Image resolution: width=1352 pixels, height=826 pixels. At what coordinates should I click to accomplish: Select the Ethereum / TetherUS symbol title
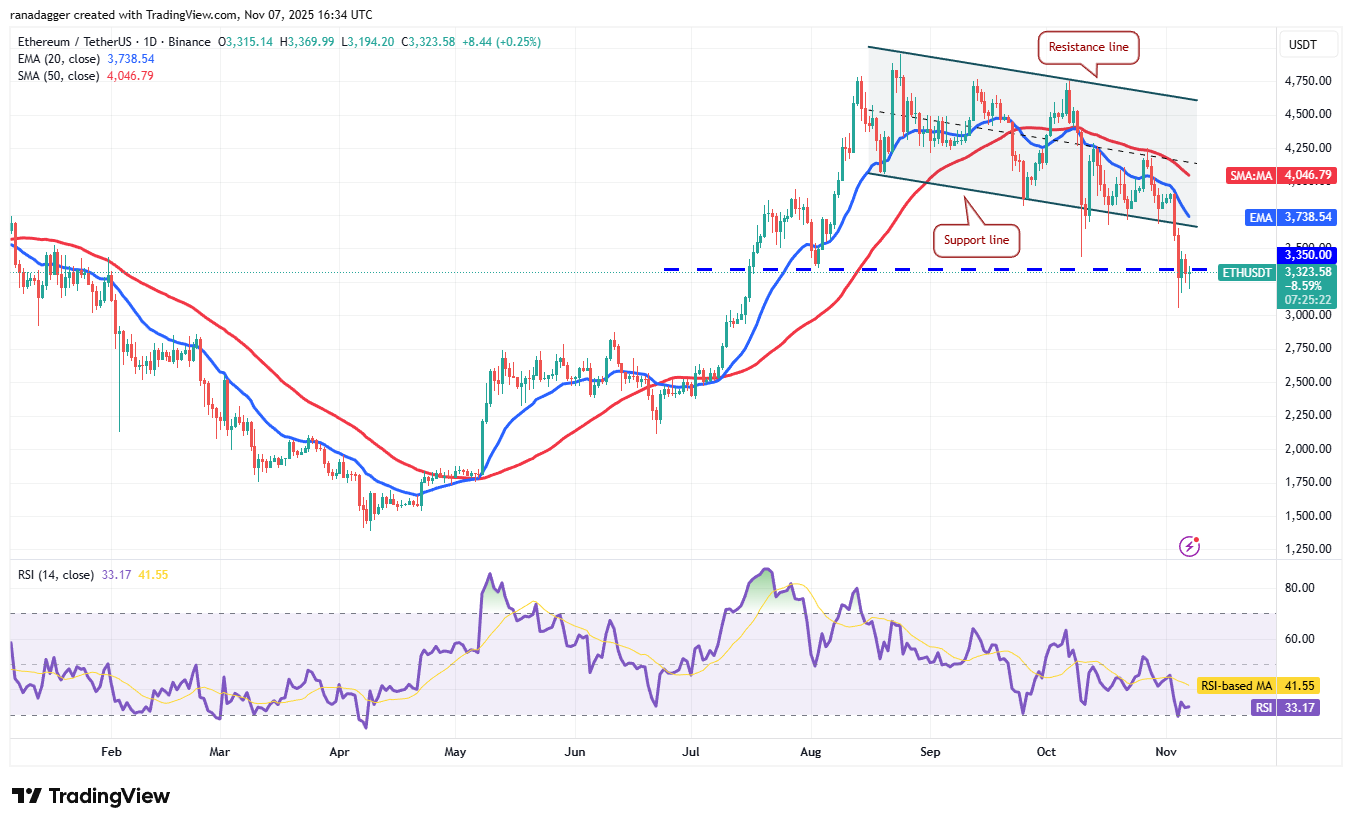pos(76,42)
